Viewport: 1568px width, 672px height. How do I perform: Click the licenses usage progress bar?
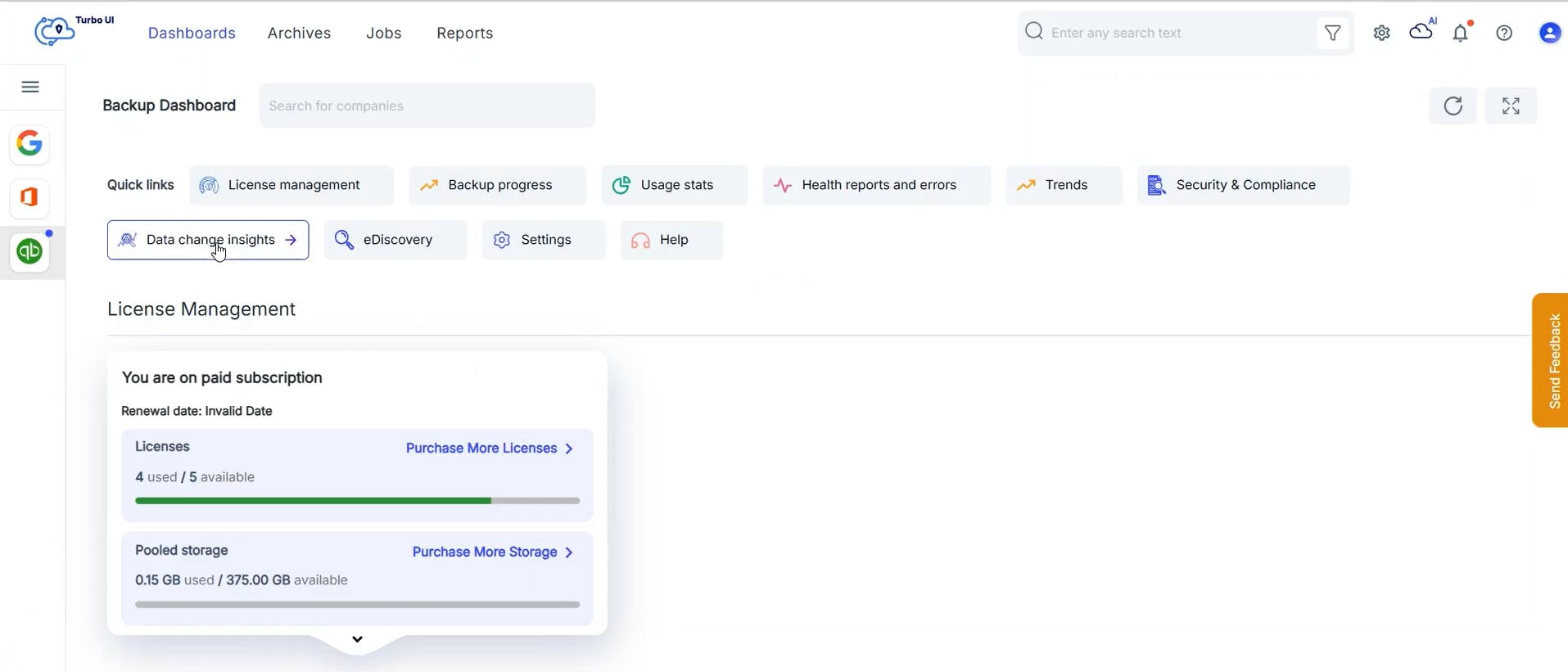pyautogui.click(x=357, y=501)
